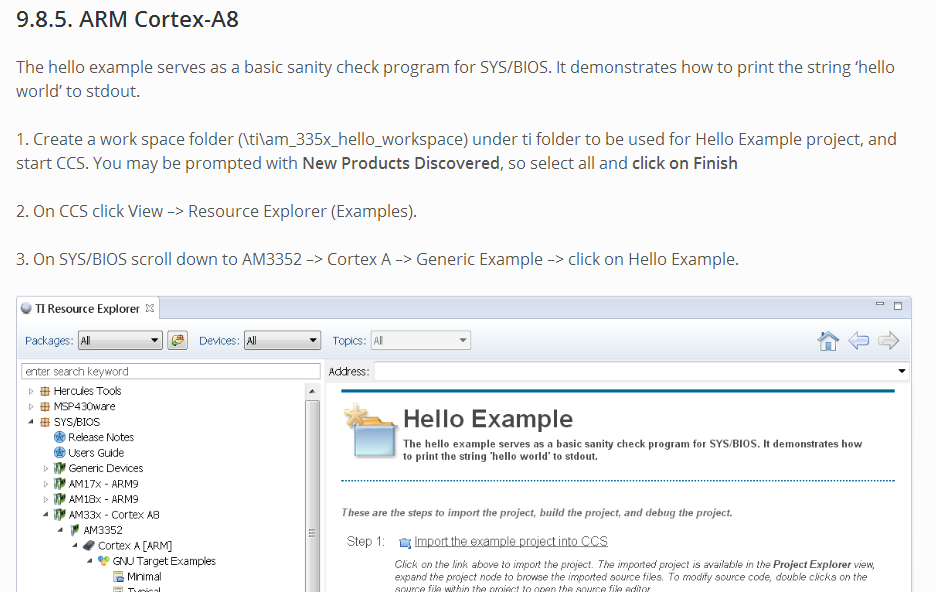Collapse the GNU Target Examples node
The image size is (936, 592).
(x=90, y=561)
